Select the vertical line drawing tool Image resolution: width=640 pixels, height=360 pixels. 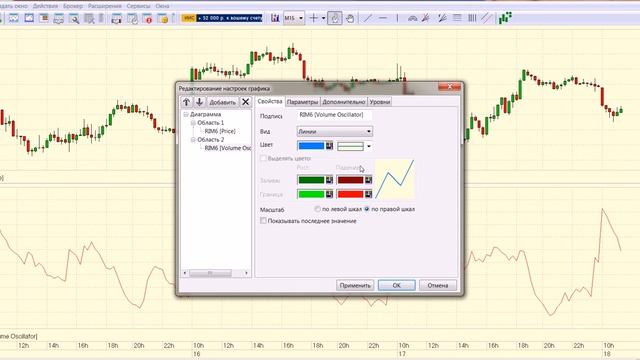397,18
